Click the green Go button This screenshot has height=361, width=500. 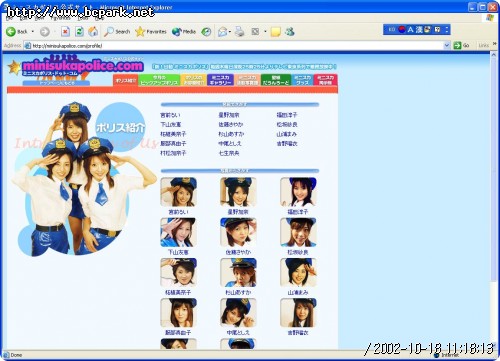[x=462, y=45]
